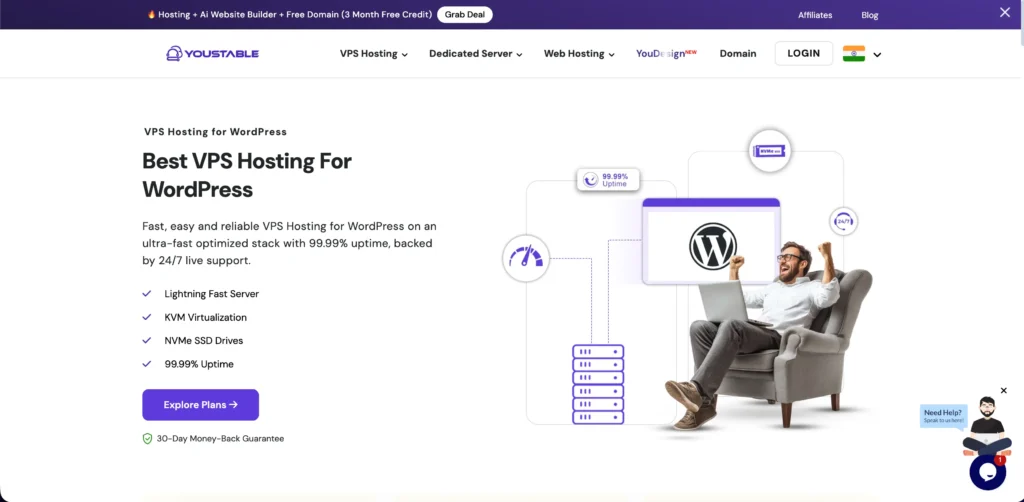Click the India flag icon
The width and height of the screenshot is (1024, 502).
click(x=854, y=54)
